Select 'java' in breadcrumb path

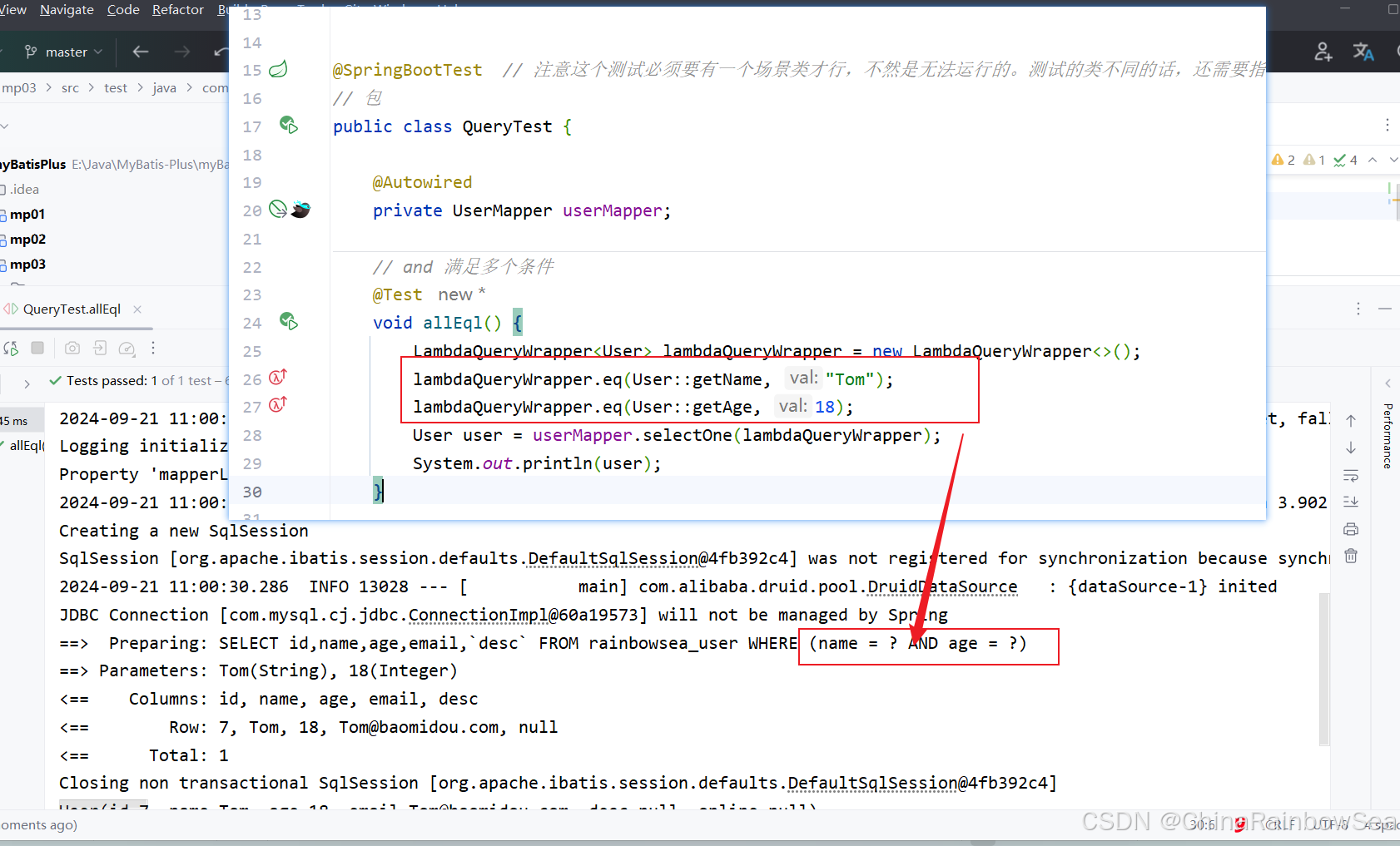pyautogui.click(x=164, y=87)
